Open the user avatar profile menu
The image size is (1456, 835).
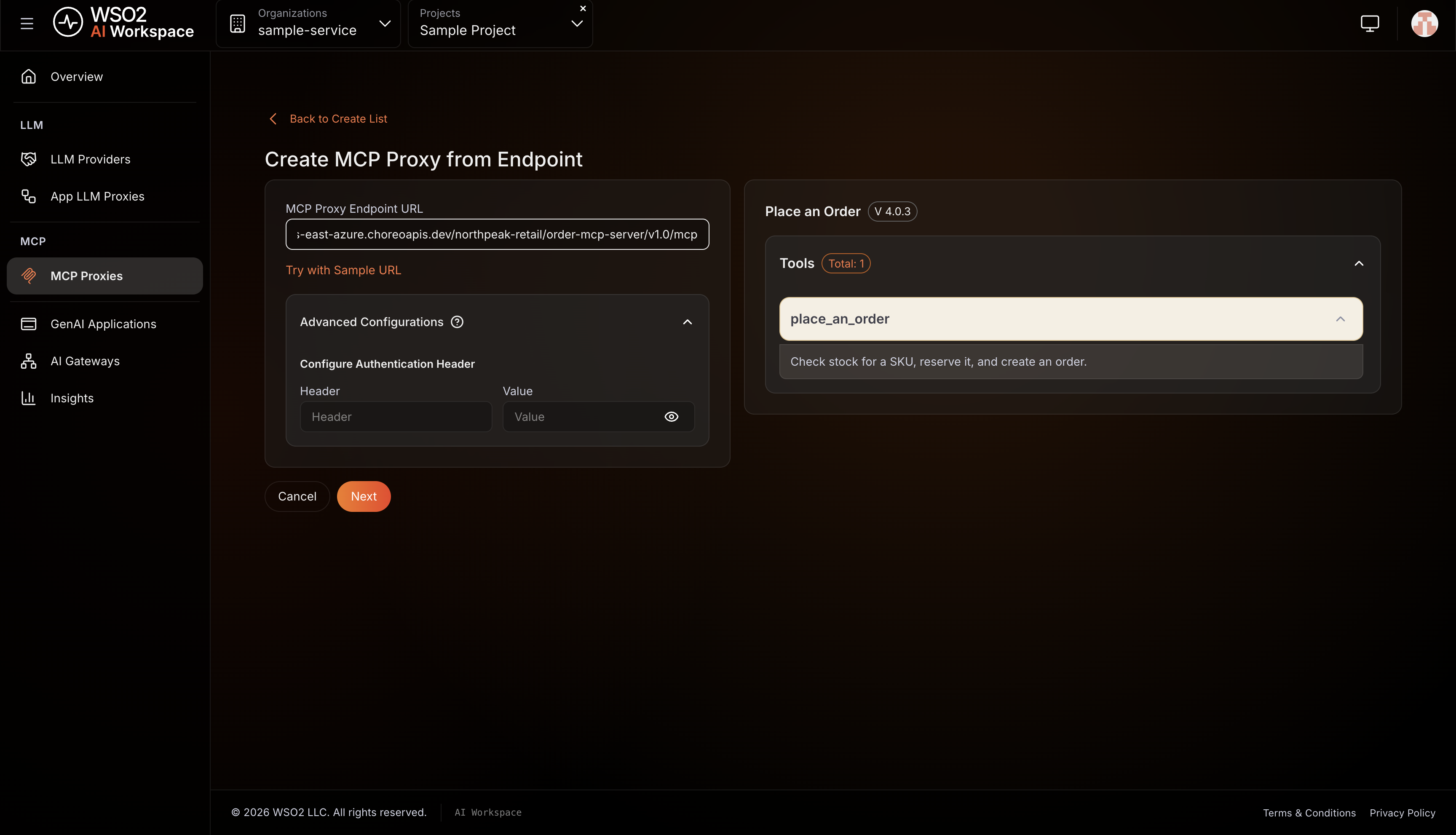(x=1424, y=24)
